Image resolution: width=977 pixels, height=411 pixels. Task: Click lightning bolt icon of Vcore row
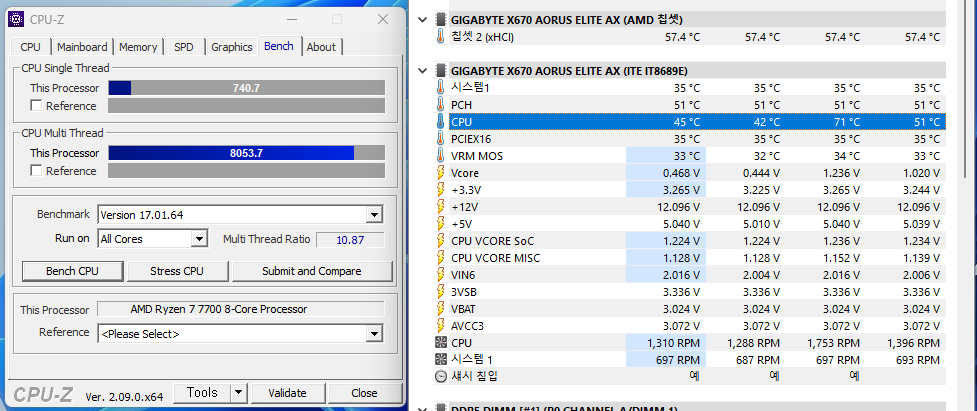coord(441,172)
